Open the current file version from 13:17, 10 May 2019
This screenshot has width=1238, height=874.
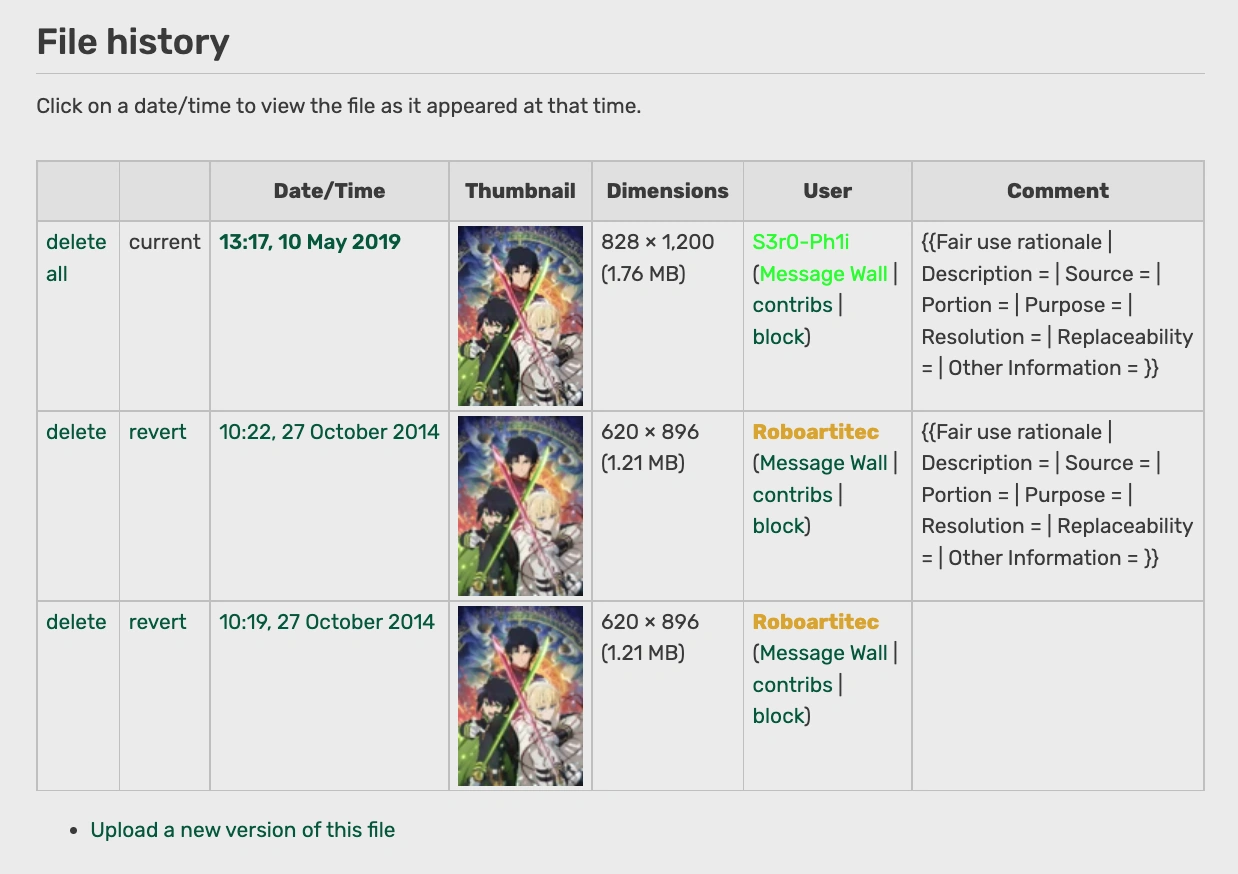(x=310, y=242)
